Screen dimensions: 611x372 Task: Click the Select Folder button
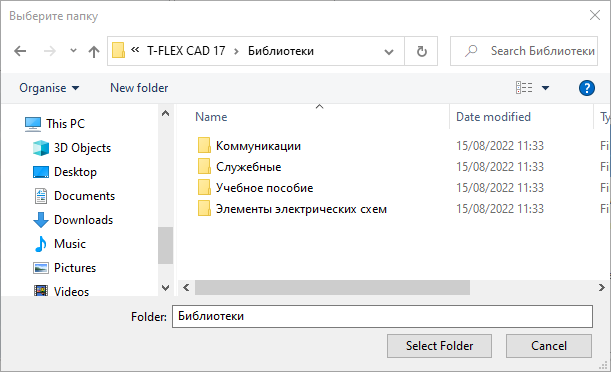point(439,346)
